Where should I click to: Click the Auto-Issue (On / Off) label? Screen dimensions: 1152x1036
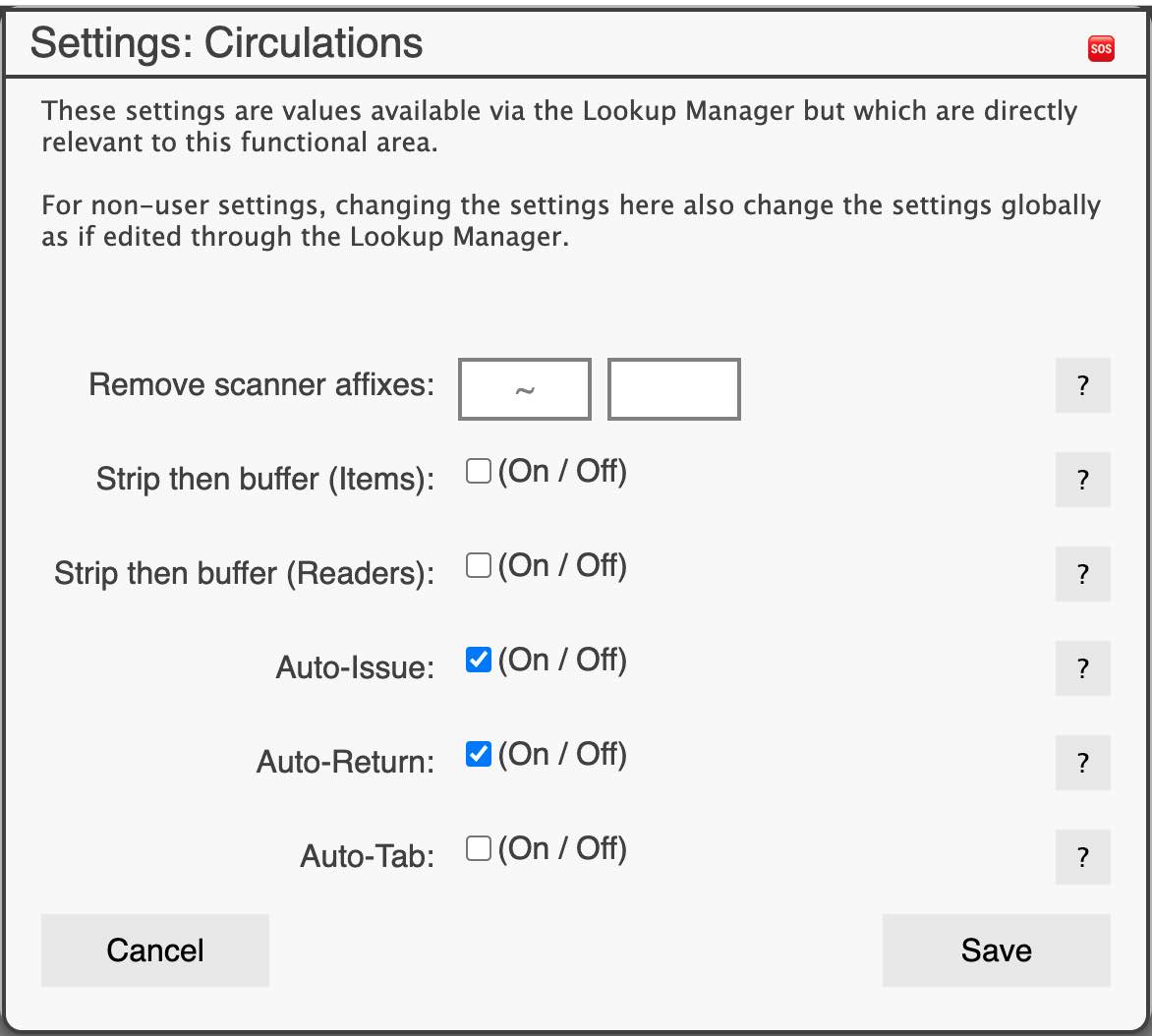click(562, 660)
